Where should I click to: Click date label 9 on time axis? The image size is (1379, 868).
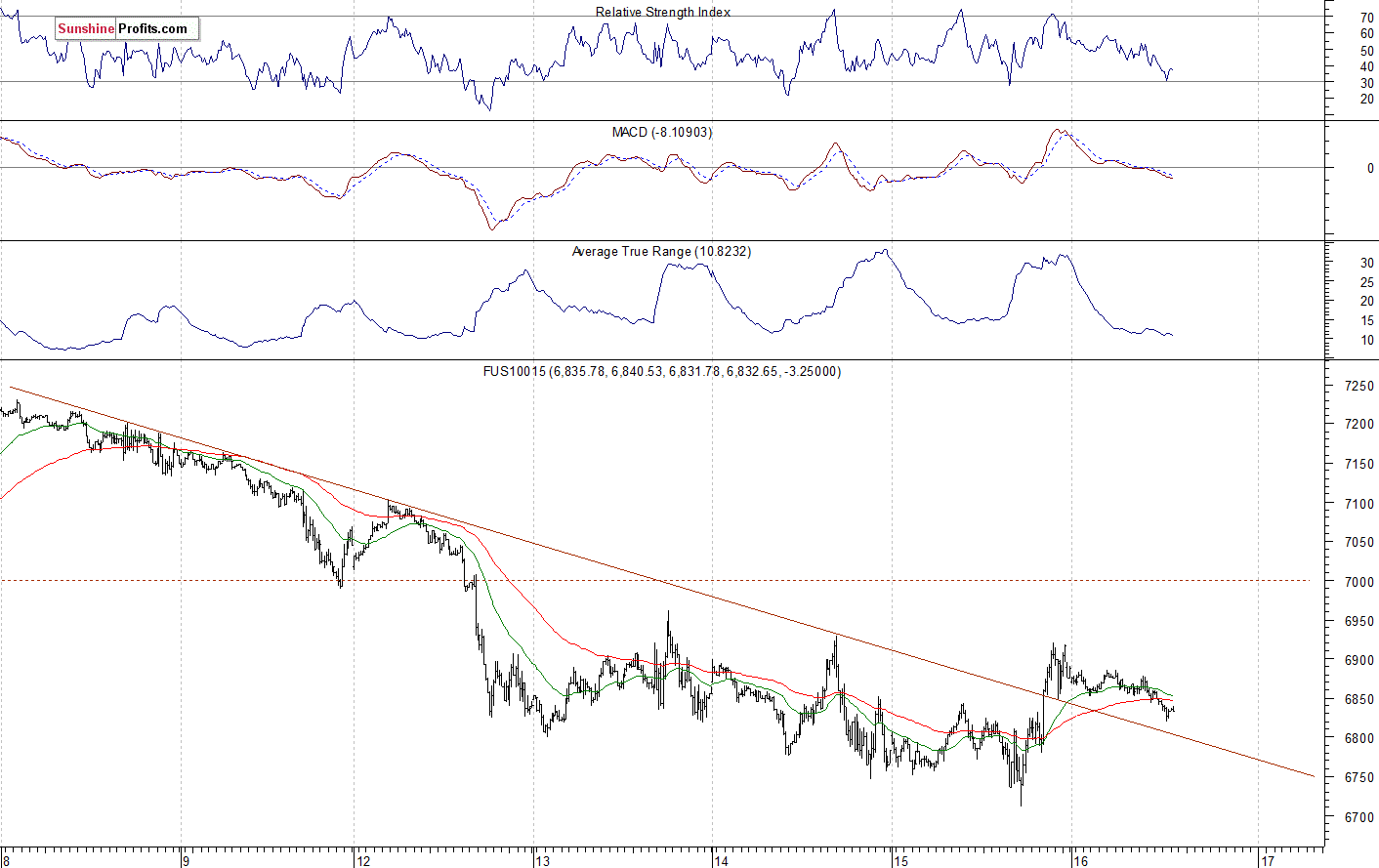tap(185, 861)
